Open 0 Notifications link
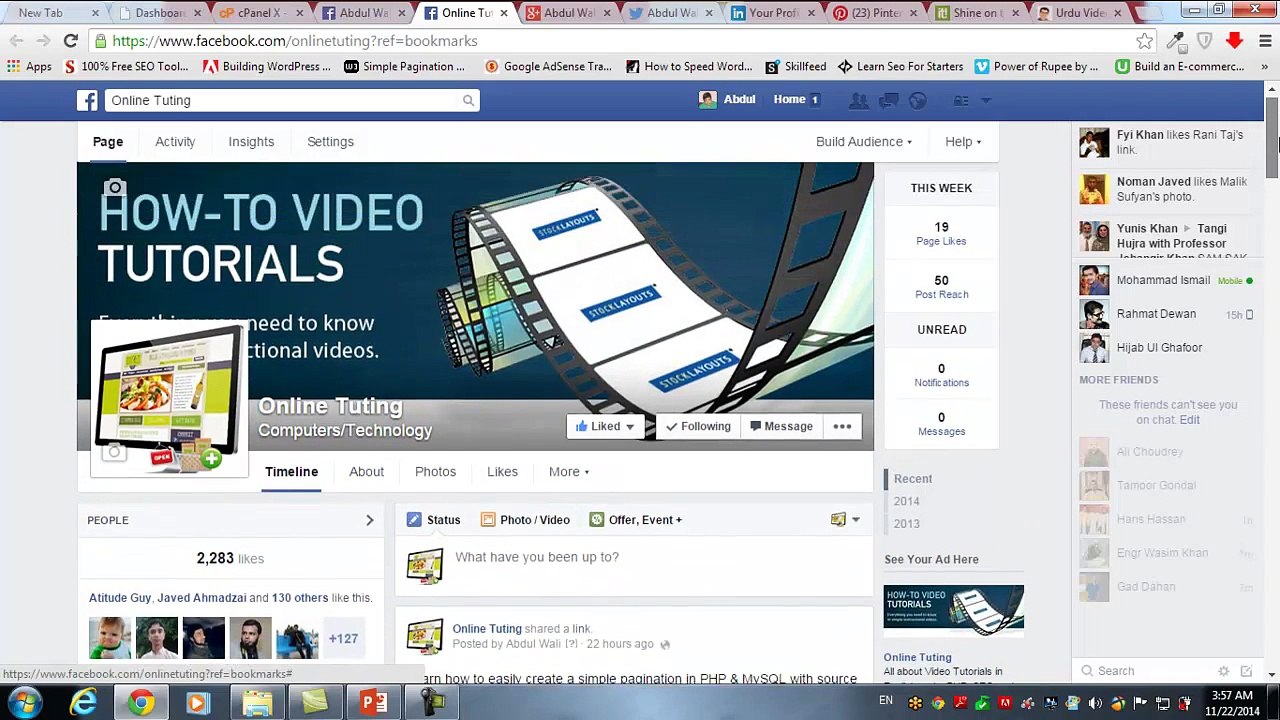The image size is (1280, 720). pos(941,375)
